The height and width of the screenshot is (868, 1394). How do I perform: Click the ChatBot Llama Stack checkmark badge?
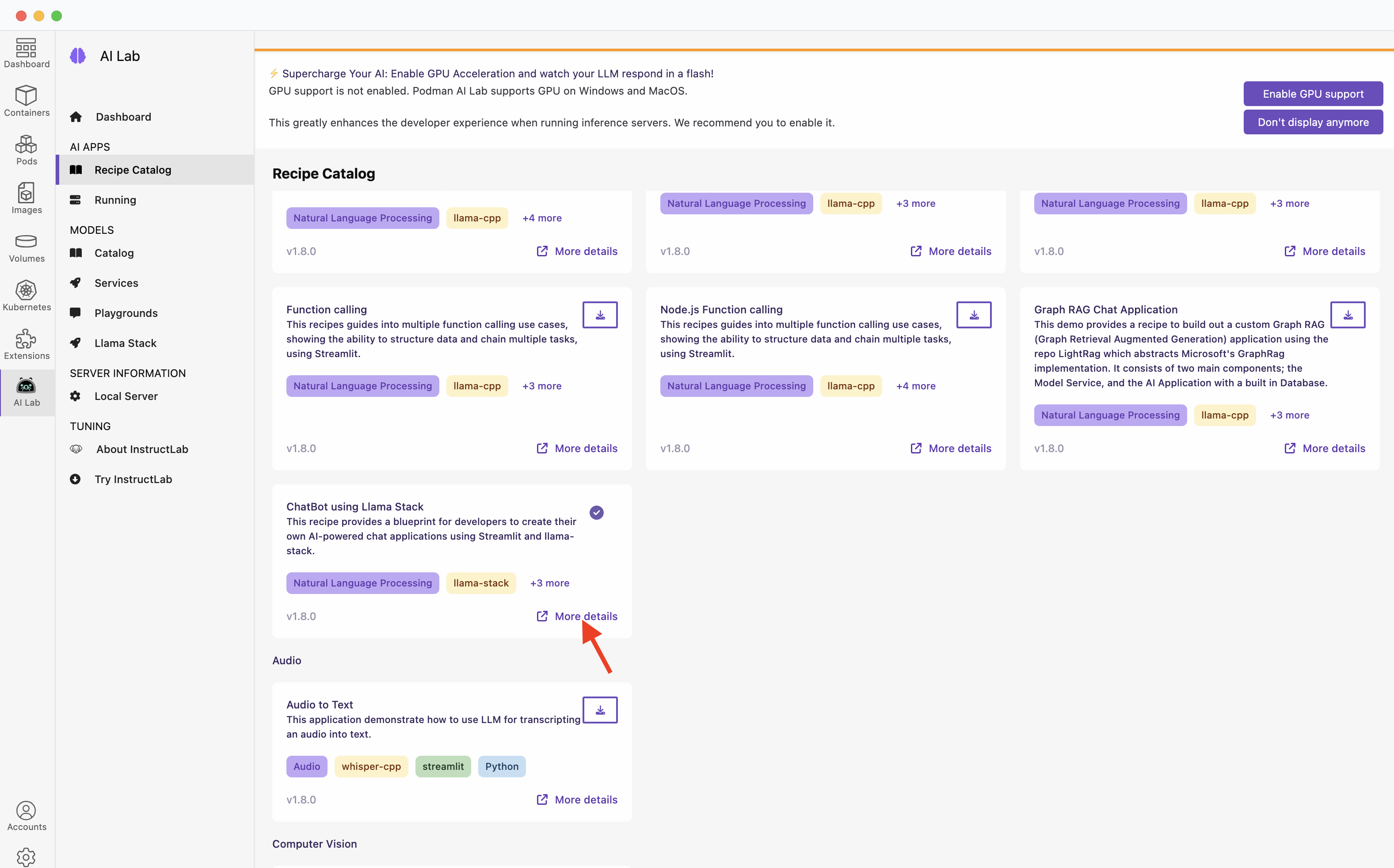597,513
